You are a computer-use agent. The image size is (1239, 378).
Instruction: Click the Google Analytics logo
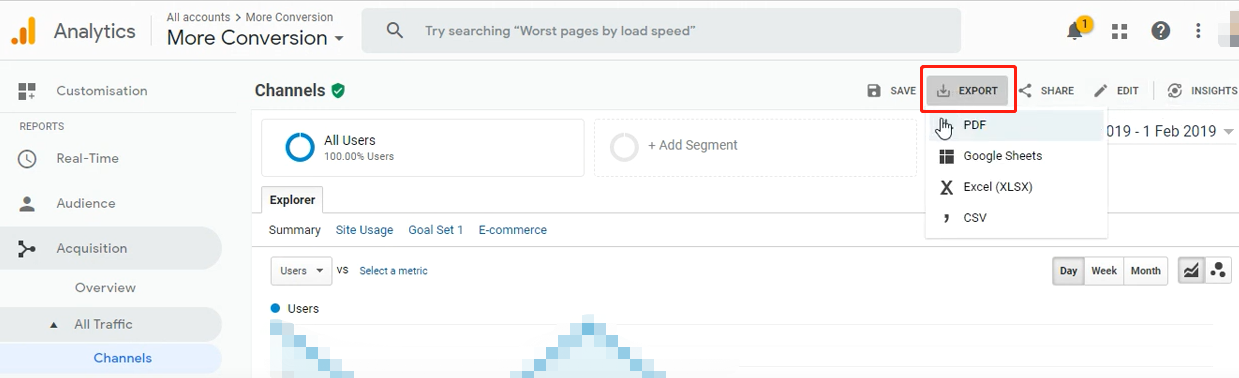24,31
